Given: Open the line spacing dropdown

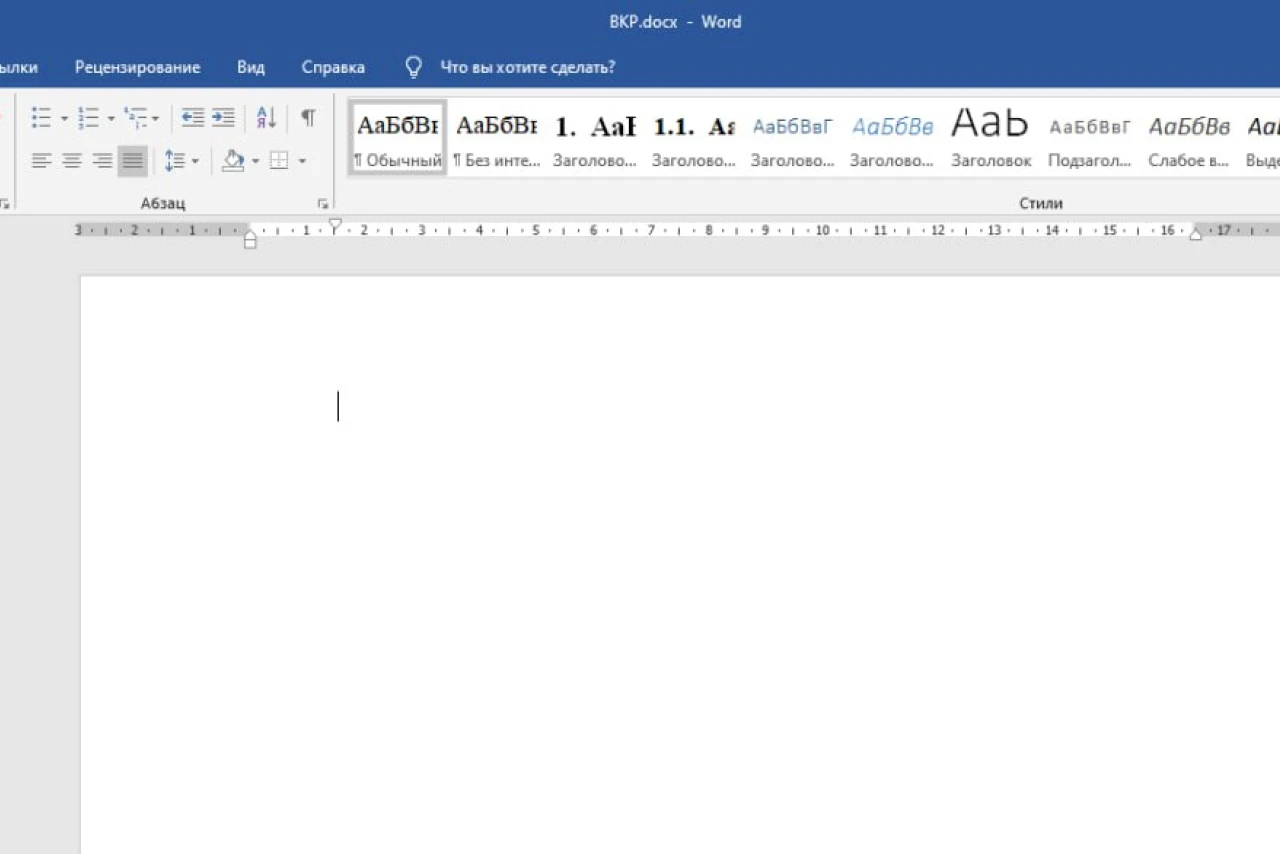Looking at the screenshot, I should [181, 160].
